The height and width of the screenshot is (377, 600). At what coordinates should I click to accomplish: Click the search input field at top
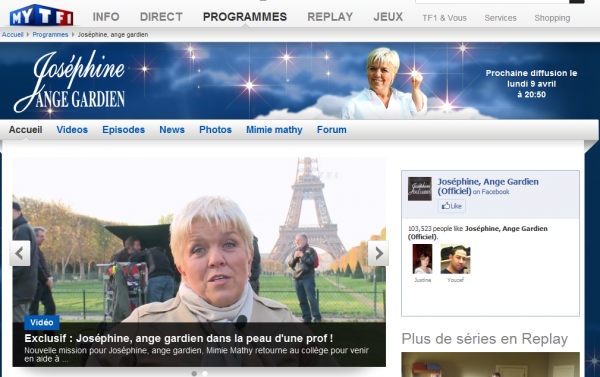[x=492, y=2]
